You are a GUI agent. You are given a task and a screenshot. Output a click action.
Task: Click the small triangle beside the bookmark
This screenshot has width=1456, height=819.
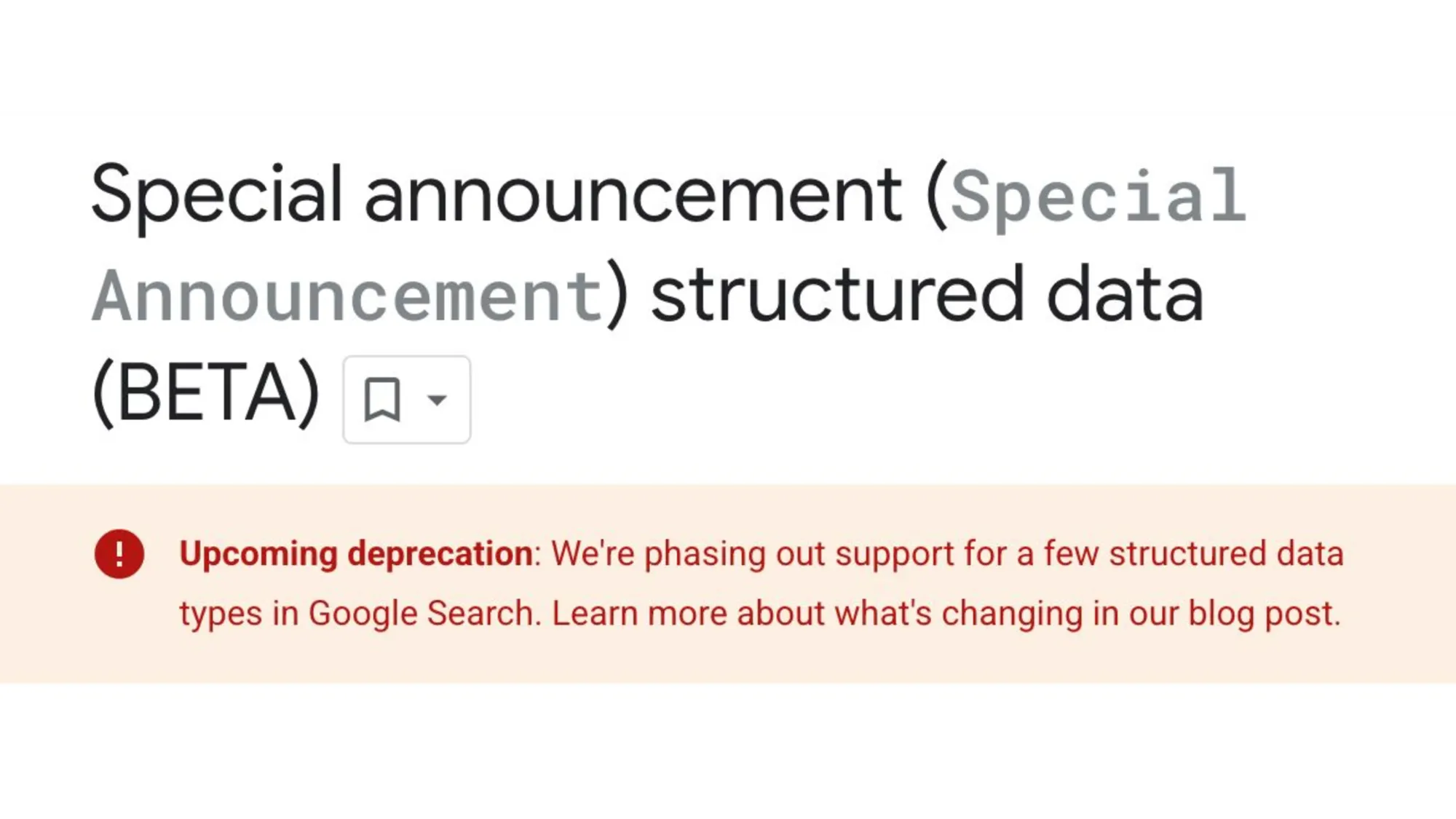[435, 400]
